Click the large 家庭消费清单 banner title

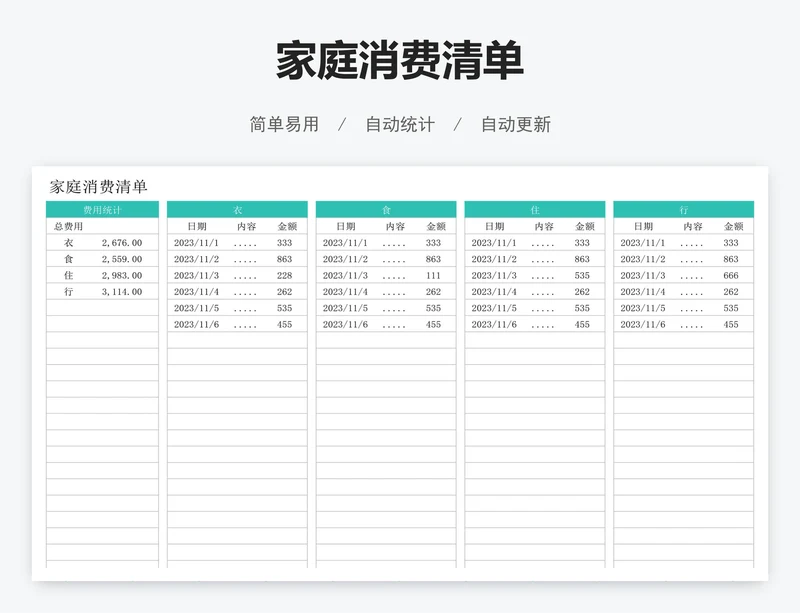(x=400, y=61)
